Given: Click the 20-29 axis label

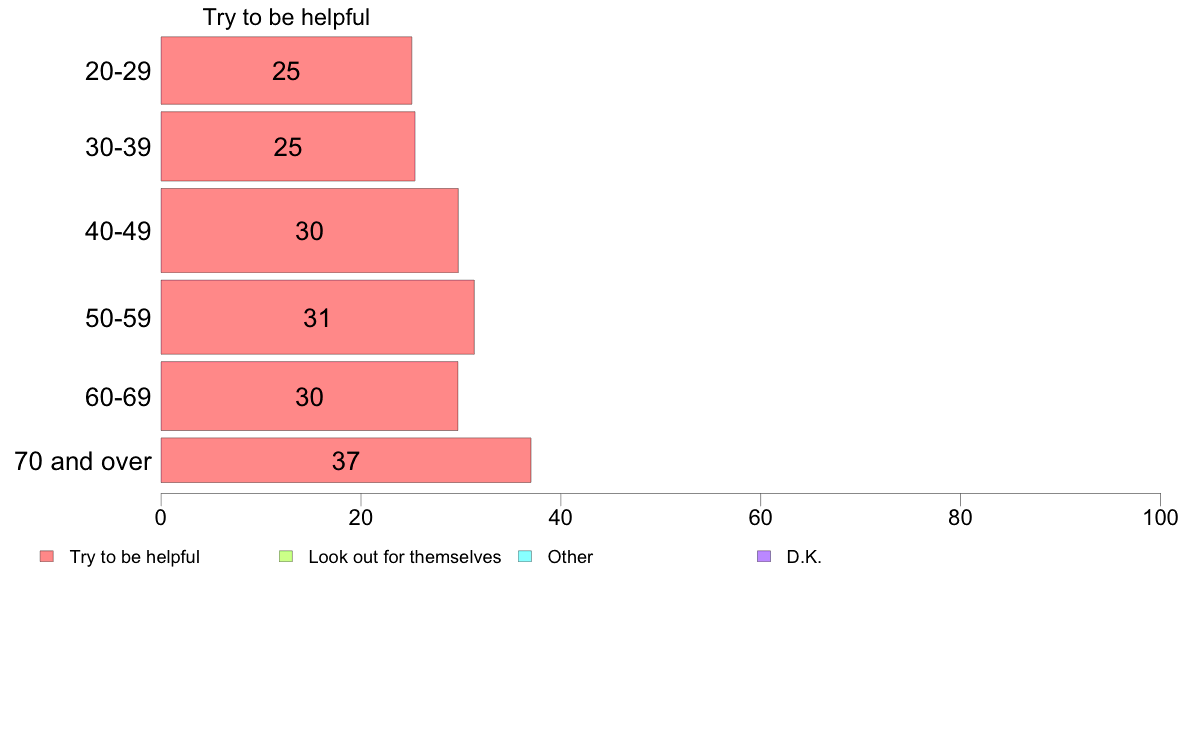Looking at the screenshot, I should click(x=118, y=71).
